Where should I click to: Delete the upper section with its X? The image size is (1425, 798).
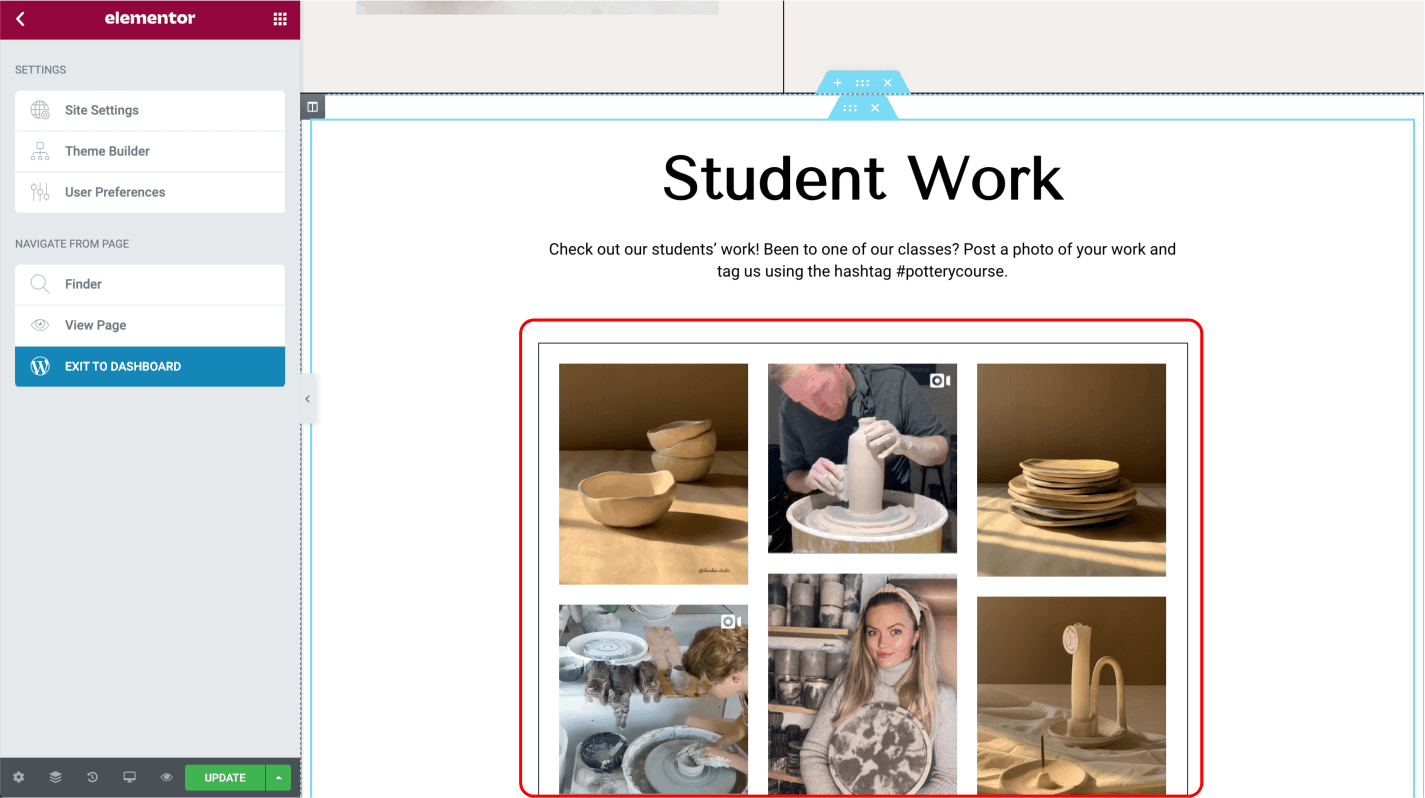[x=887, y=83]
